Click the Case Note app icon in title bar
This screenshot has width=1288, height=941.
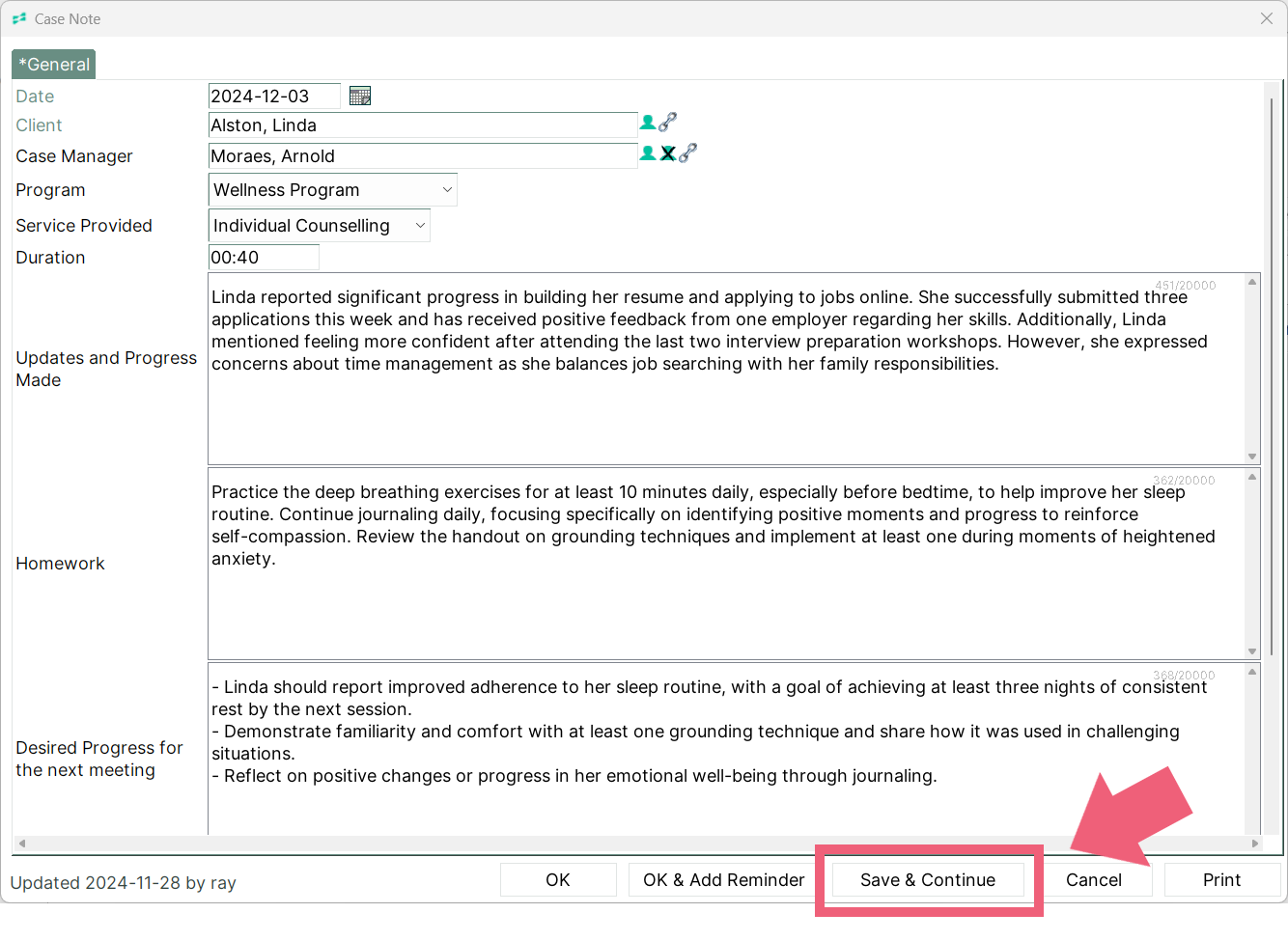19,18
